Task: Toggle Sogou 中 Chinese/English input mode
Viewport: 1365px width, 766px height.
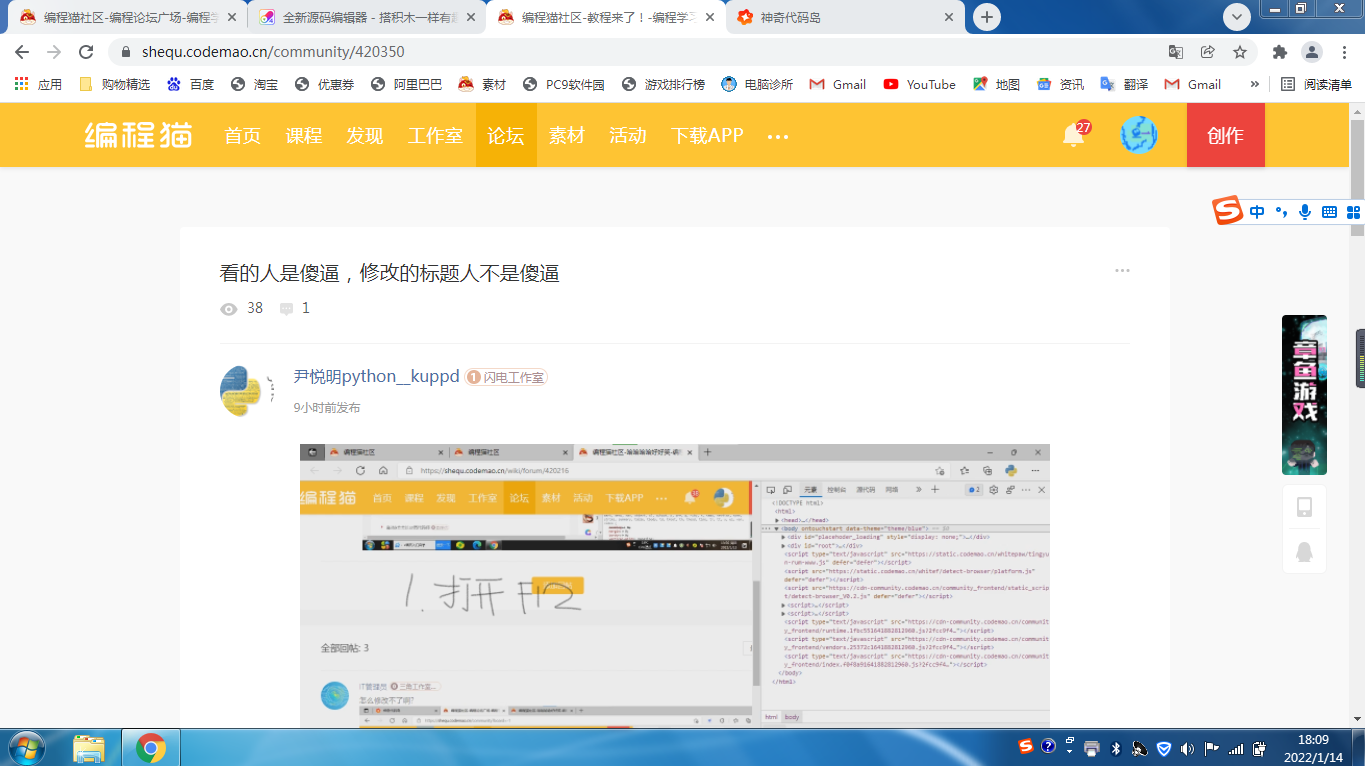Action: pyautogui.click(x=1257, y=212)
